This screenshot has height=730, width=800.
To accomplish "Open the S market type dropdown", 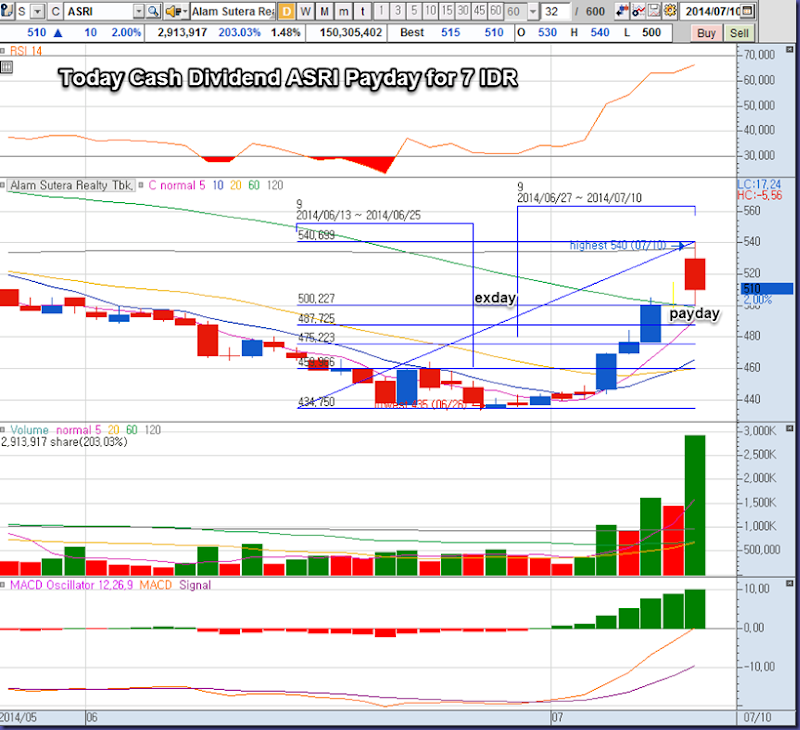I will tap(38, 11).
